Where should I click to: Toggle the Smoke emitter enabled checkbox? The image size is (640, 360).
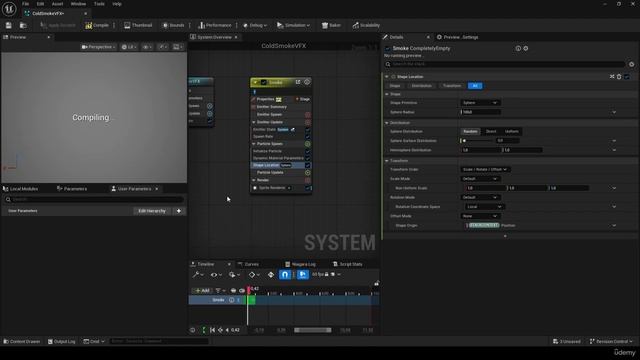[x=264, y=82]
